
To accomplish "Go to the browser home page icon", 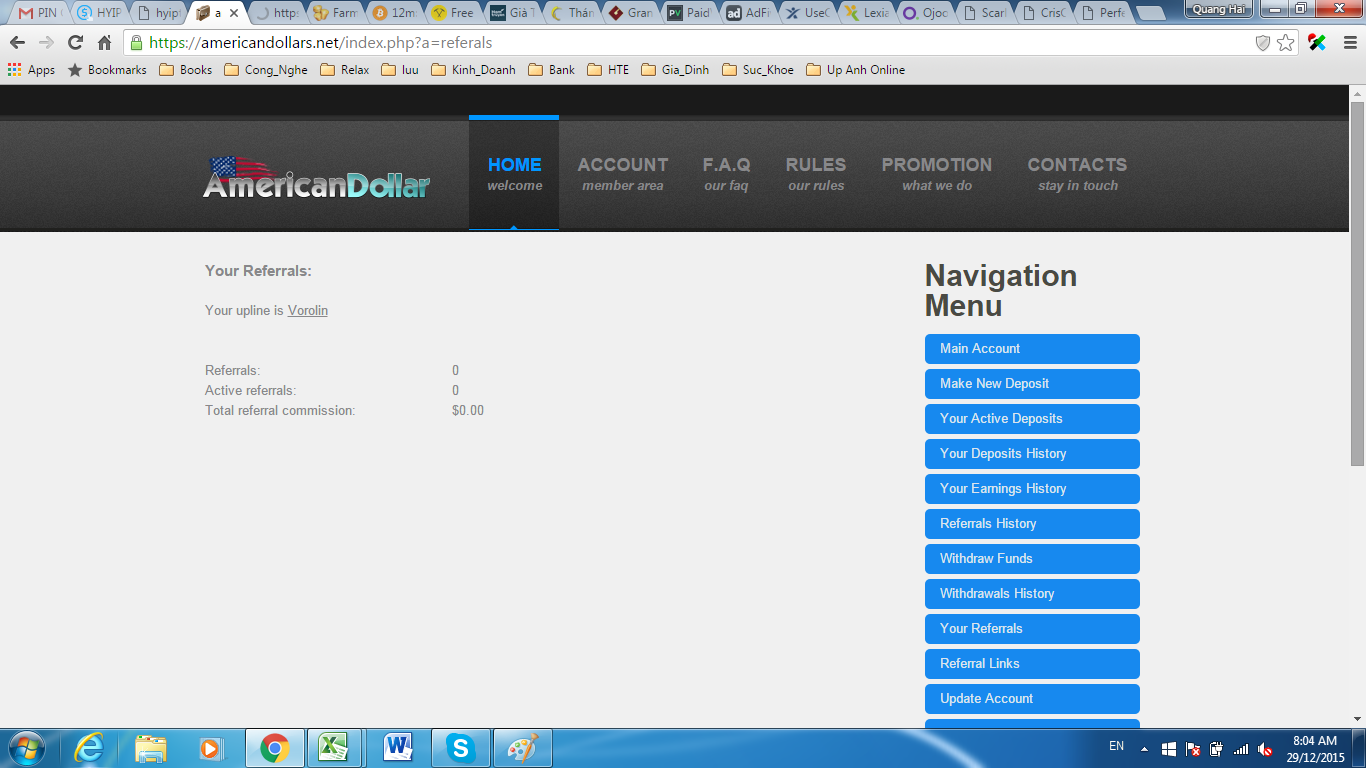I will pyautogui.click(x=104, y=43).
